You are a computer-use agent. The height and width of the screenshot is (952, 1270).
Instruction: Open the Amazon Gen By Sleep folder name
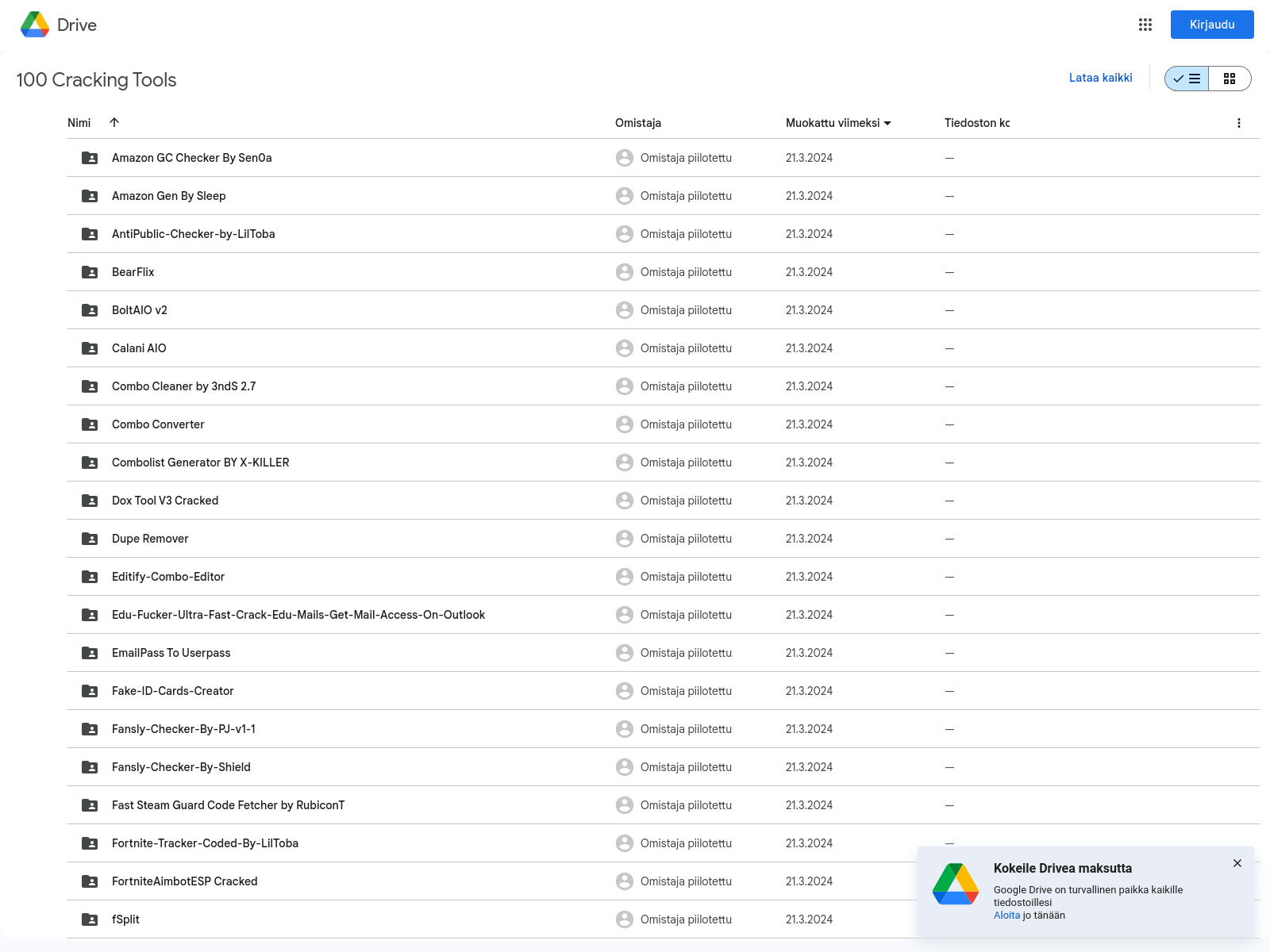pyautogui.click(x=169, y=196)
